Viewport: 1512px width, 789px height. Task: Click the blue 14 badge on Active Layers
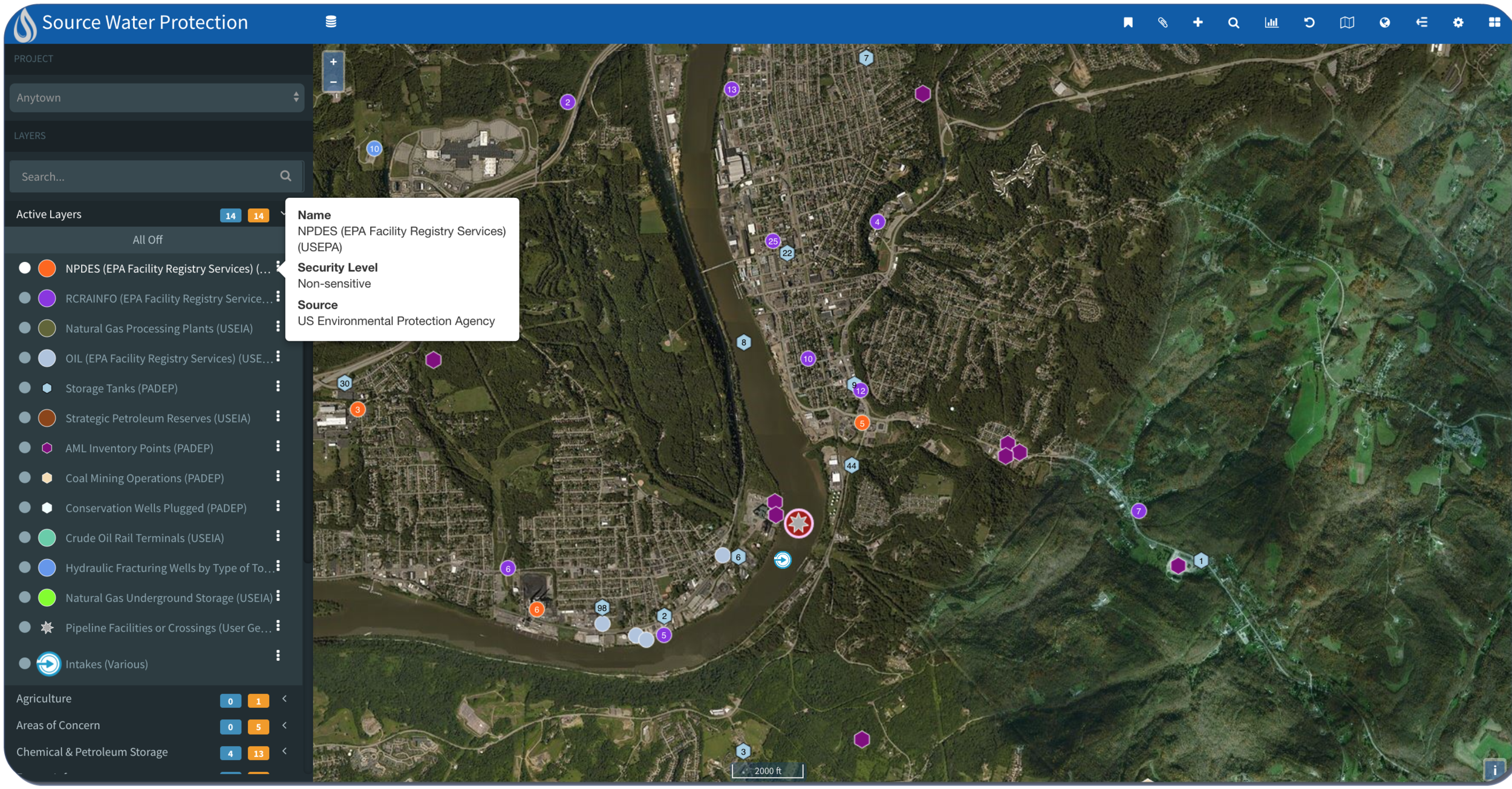tap(230, 215)
